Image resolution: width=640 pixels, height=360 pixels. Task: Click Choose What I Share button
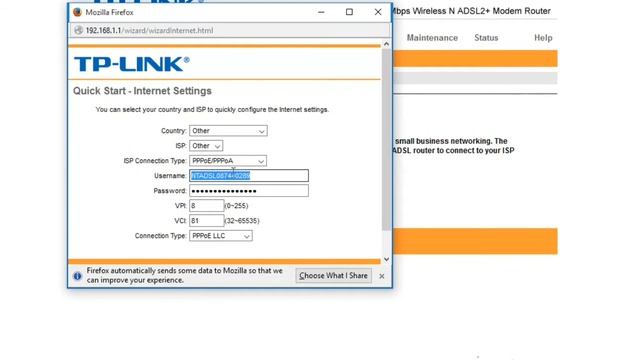click(333, 276)
